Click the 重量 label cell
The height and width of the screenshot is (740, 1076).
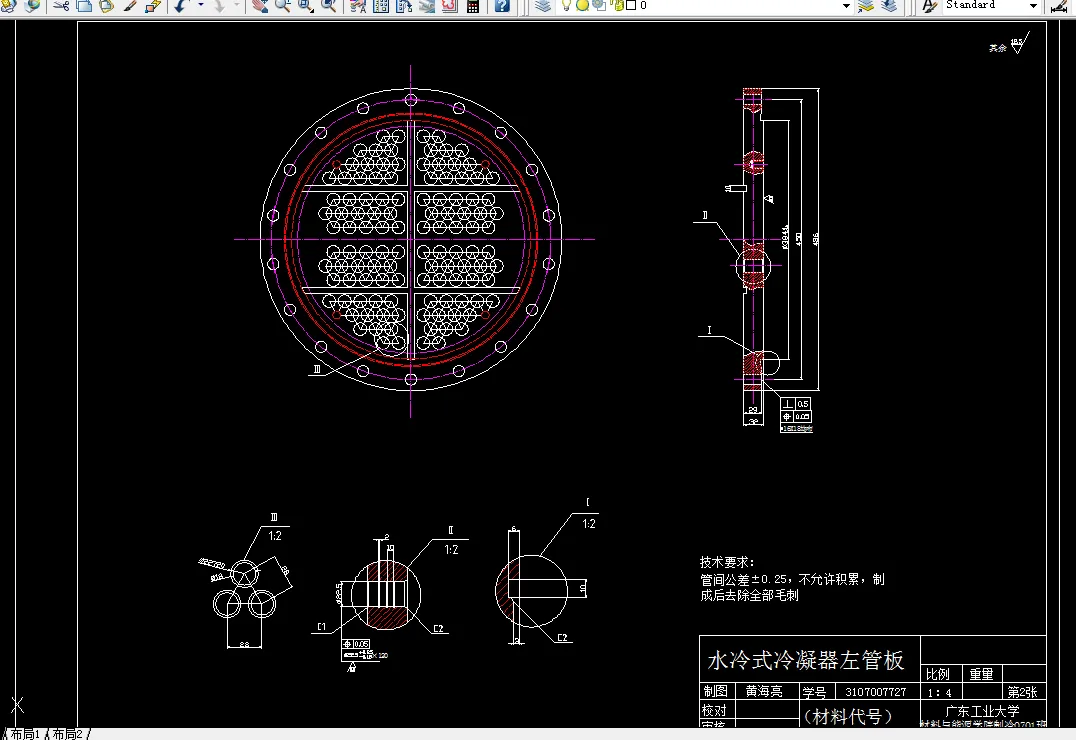(981, 674)
